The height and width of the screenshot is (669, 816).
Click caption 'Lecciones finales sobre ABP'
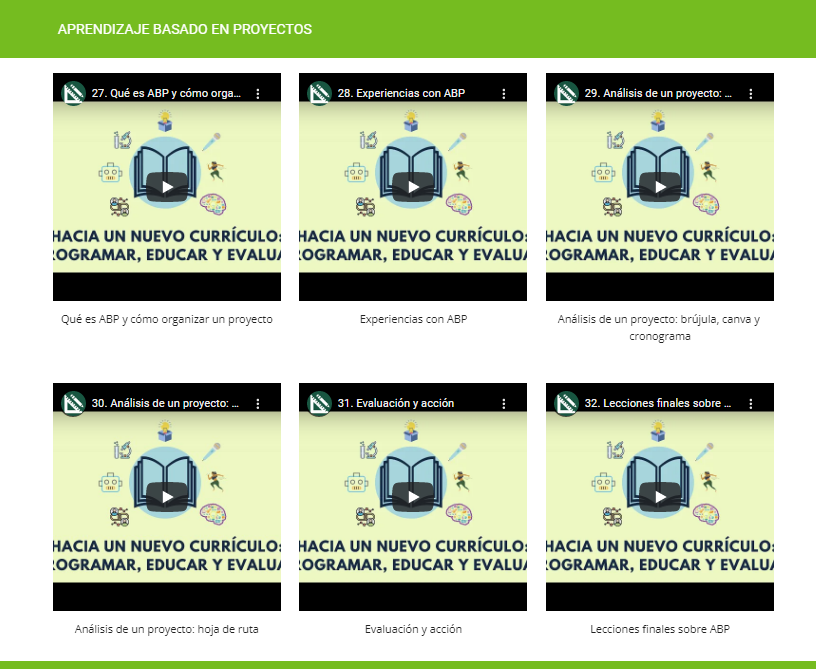tap(659, 629)
